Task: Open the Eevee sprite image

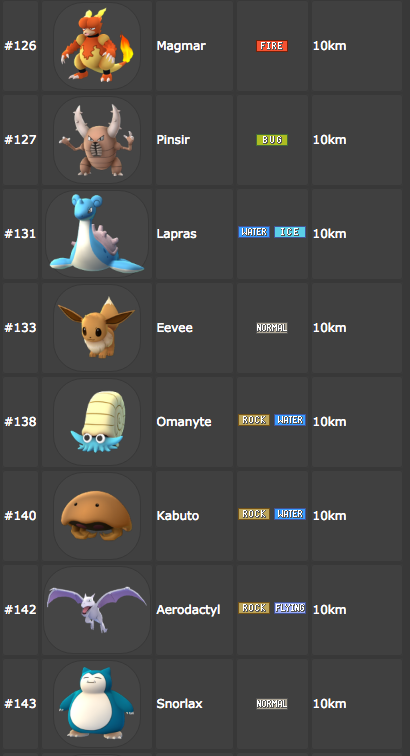Action: tap(96, 328)
